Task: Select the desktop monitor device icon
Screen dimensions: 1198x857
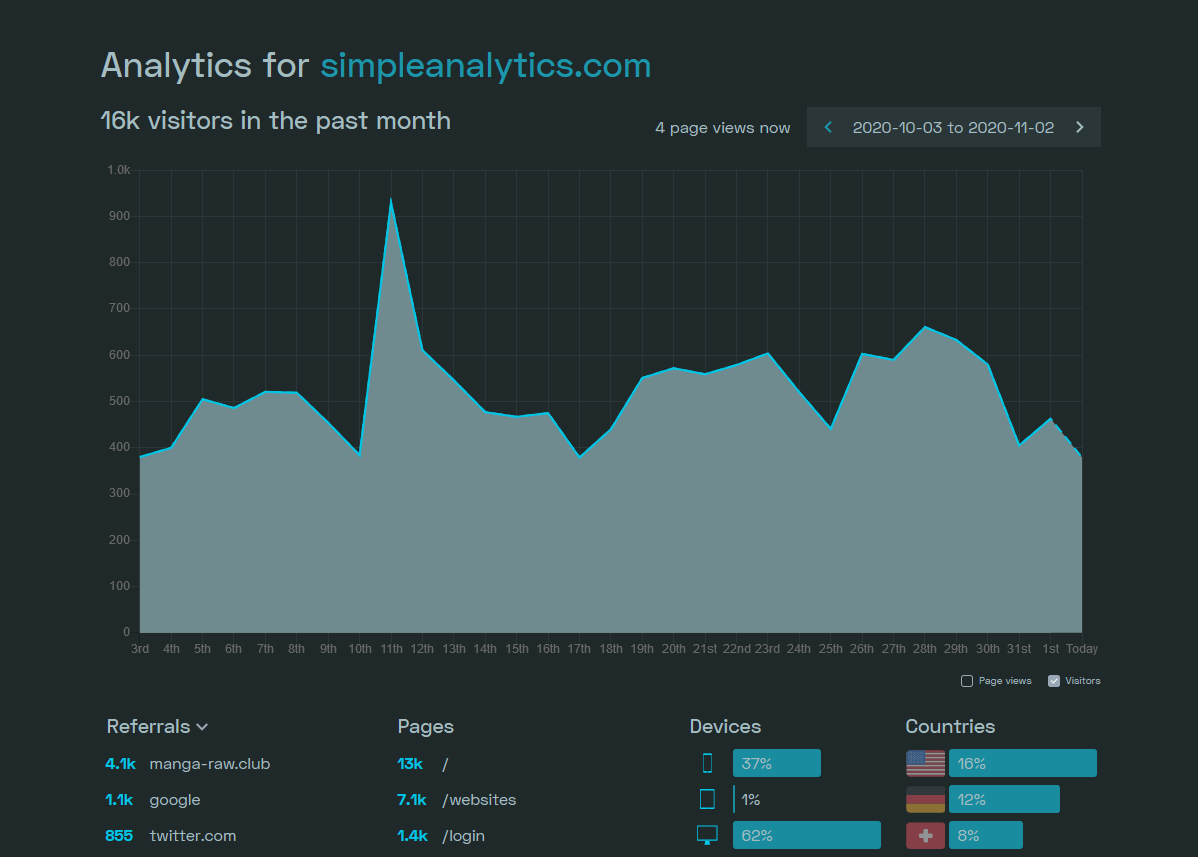Action: point(707,835)
